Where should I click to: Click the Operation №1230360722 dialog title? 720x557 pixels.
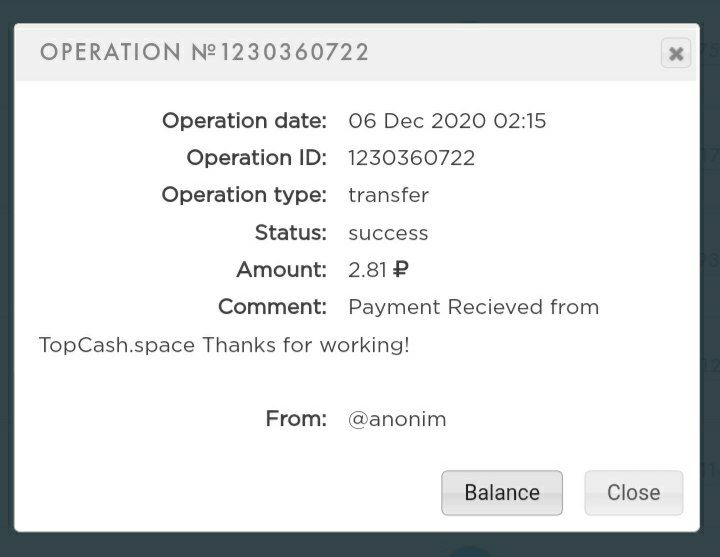[205, 52]
